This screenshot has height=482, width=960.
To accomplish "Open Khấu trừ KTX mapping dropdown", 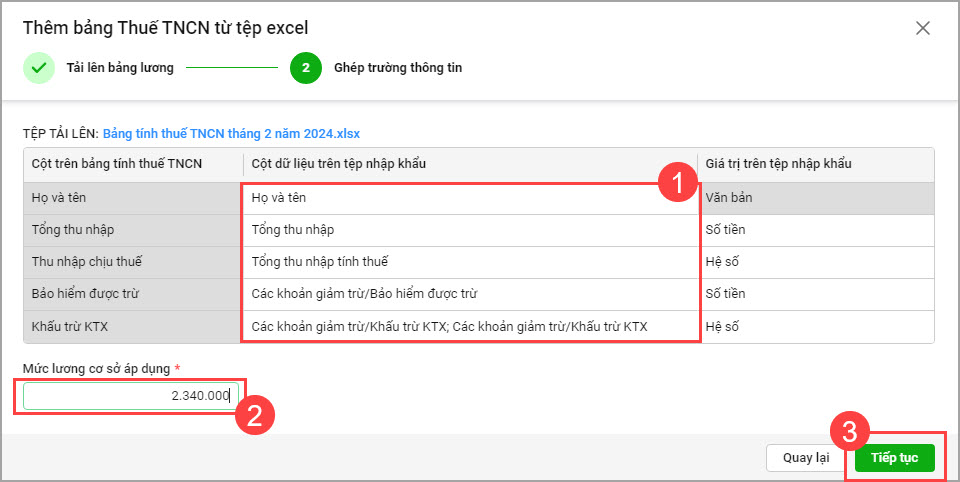I will [468, 326].
